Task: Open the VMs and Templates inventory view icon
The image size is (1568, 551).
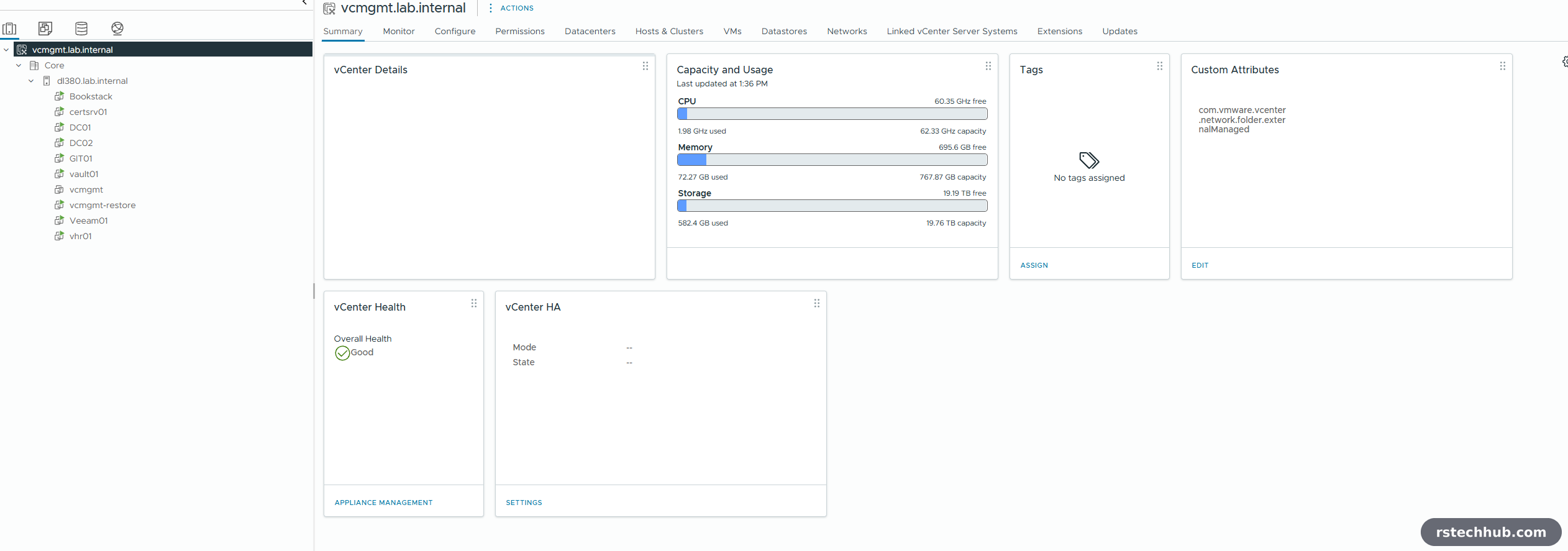Action: pos(45,29)
